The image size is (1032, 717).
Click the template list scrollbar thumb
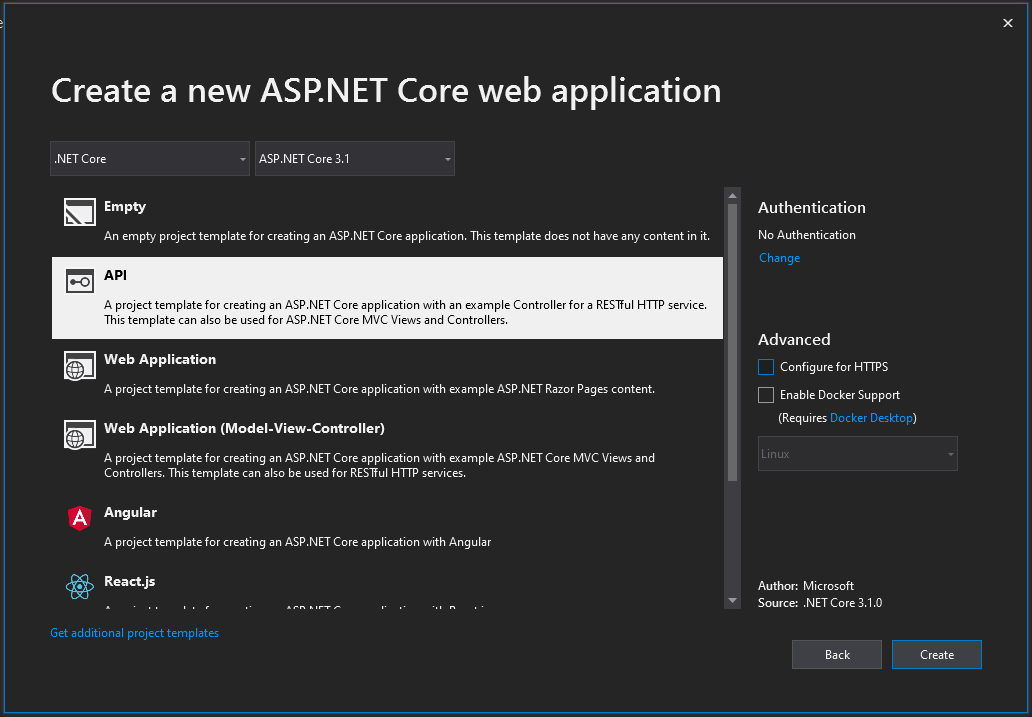click(733, 342)
